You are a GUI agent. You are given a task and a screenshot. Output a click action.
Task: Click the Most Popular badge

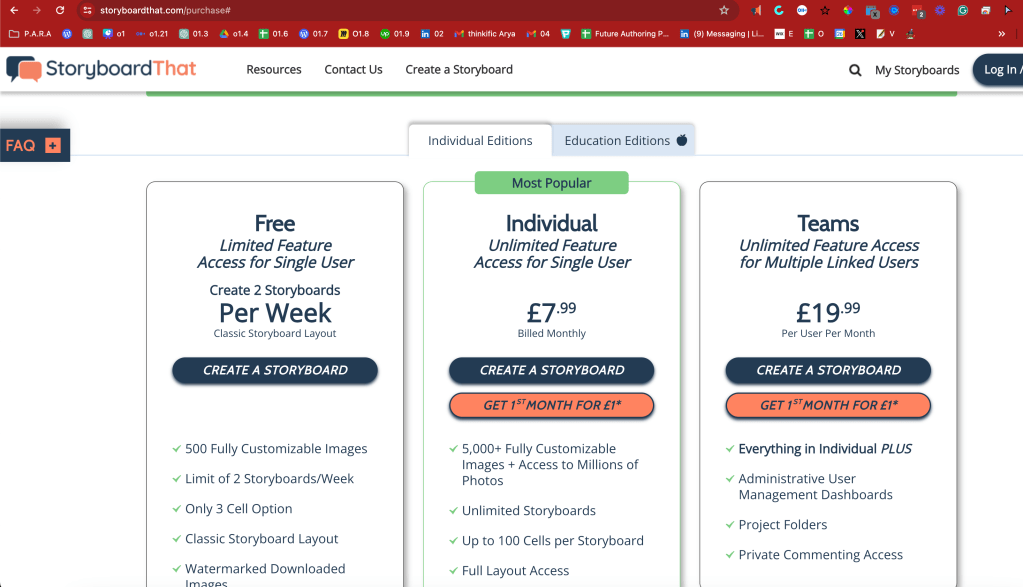pyautogui.click(x=552, y=183)
